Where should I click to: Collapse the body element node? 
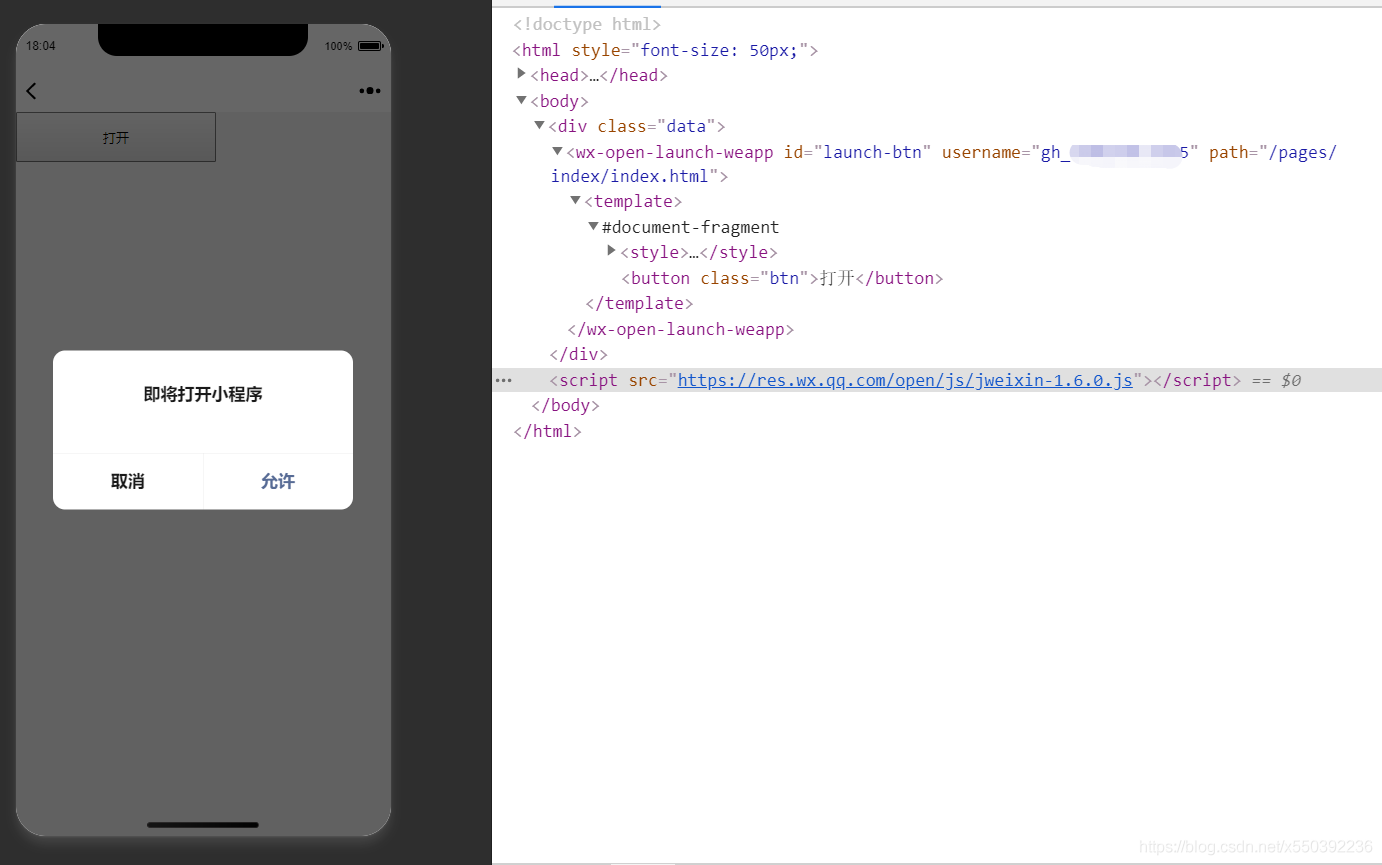point(521,99)
